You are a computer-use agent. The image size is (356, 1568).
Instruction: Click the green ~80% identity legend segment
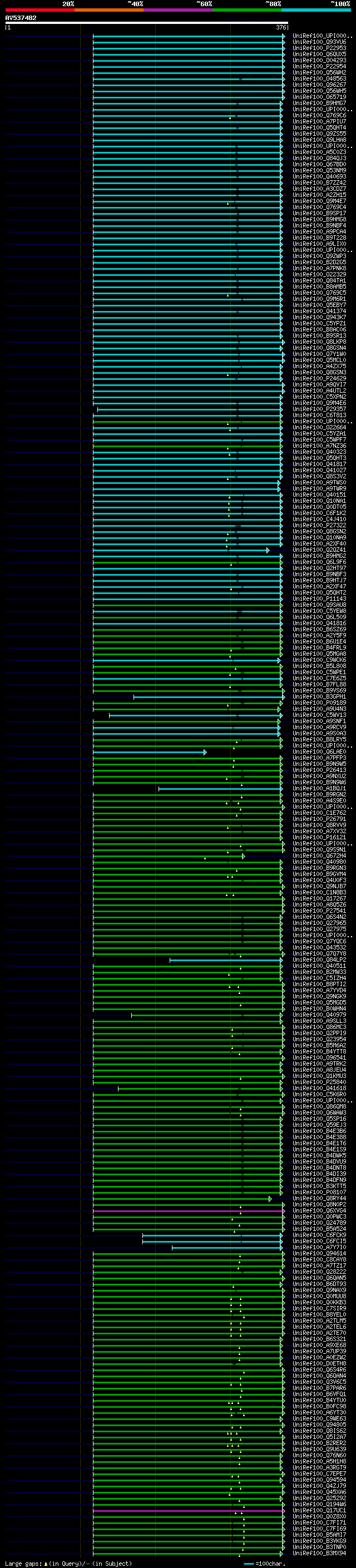(247, 11)
